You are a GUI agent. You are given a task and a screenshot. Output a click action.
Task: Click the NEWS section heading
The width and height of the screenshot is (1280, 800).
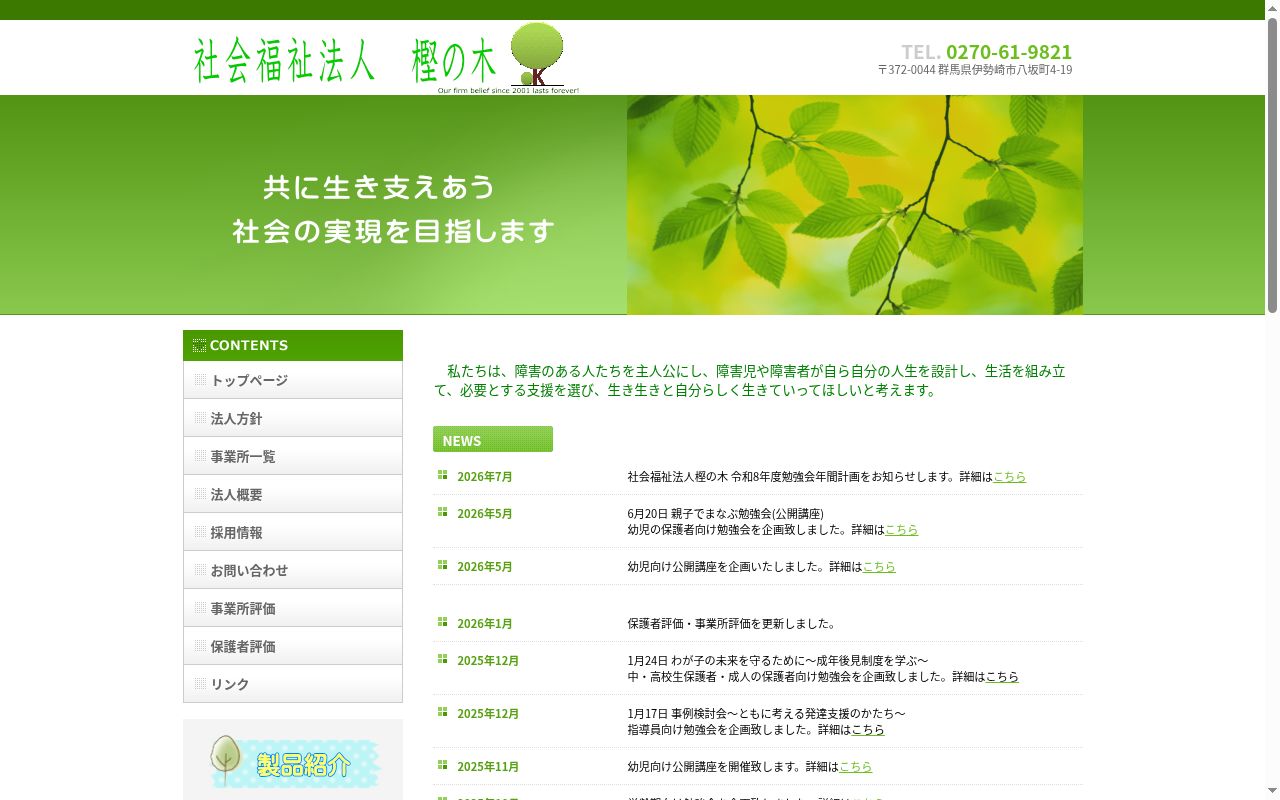[493, 439]
